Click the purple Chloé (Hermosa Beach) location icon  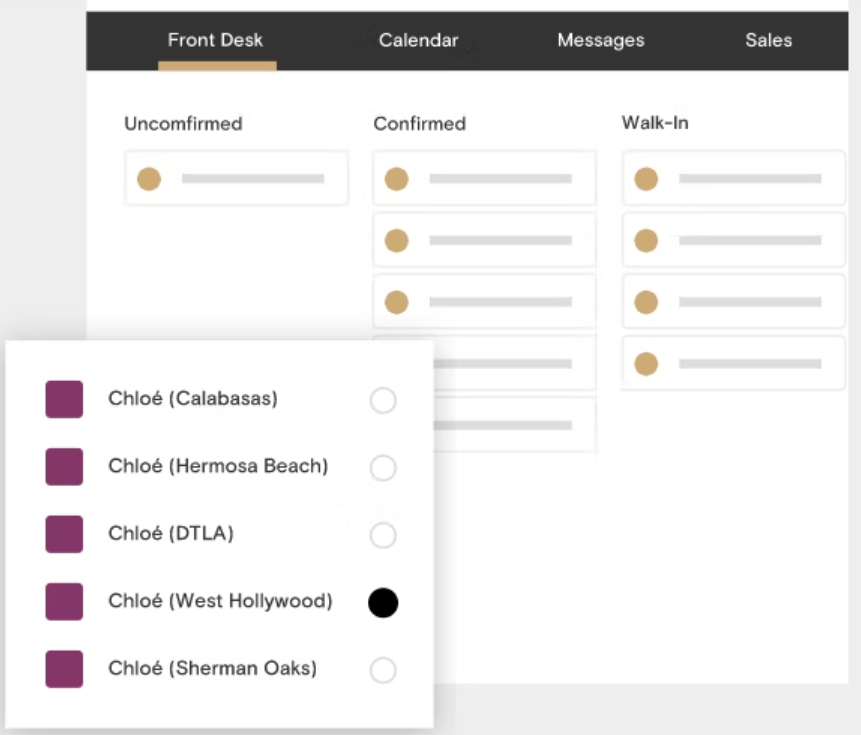click(64, 467)
